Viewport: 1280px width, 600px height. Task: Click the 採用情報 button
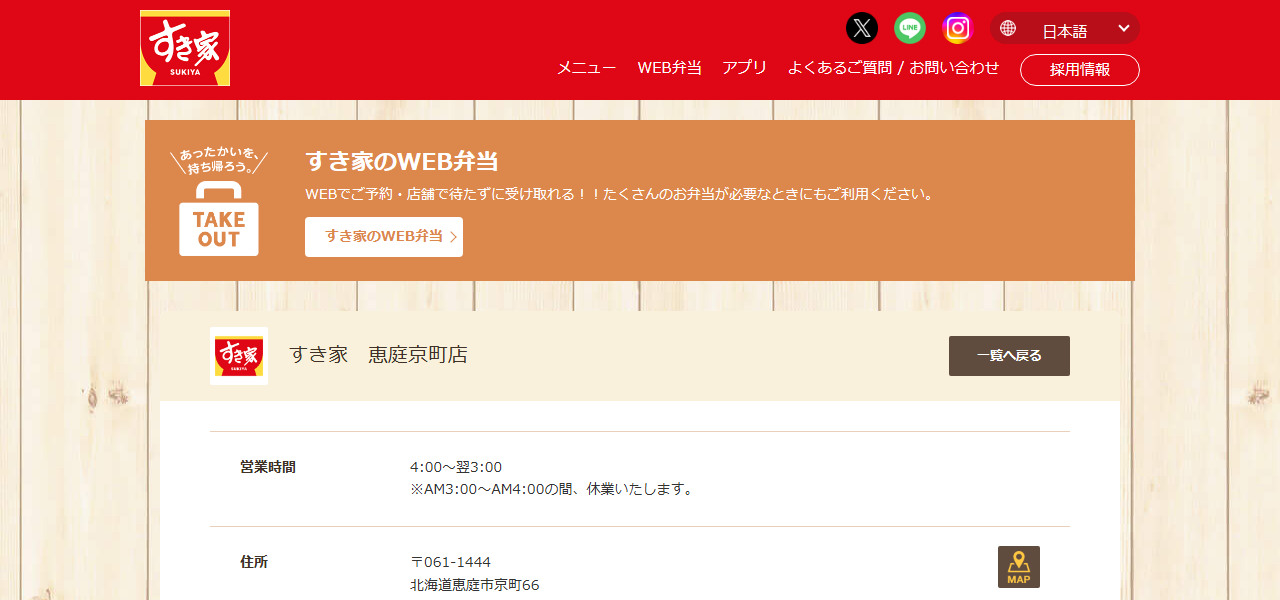[1080, 70]
